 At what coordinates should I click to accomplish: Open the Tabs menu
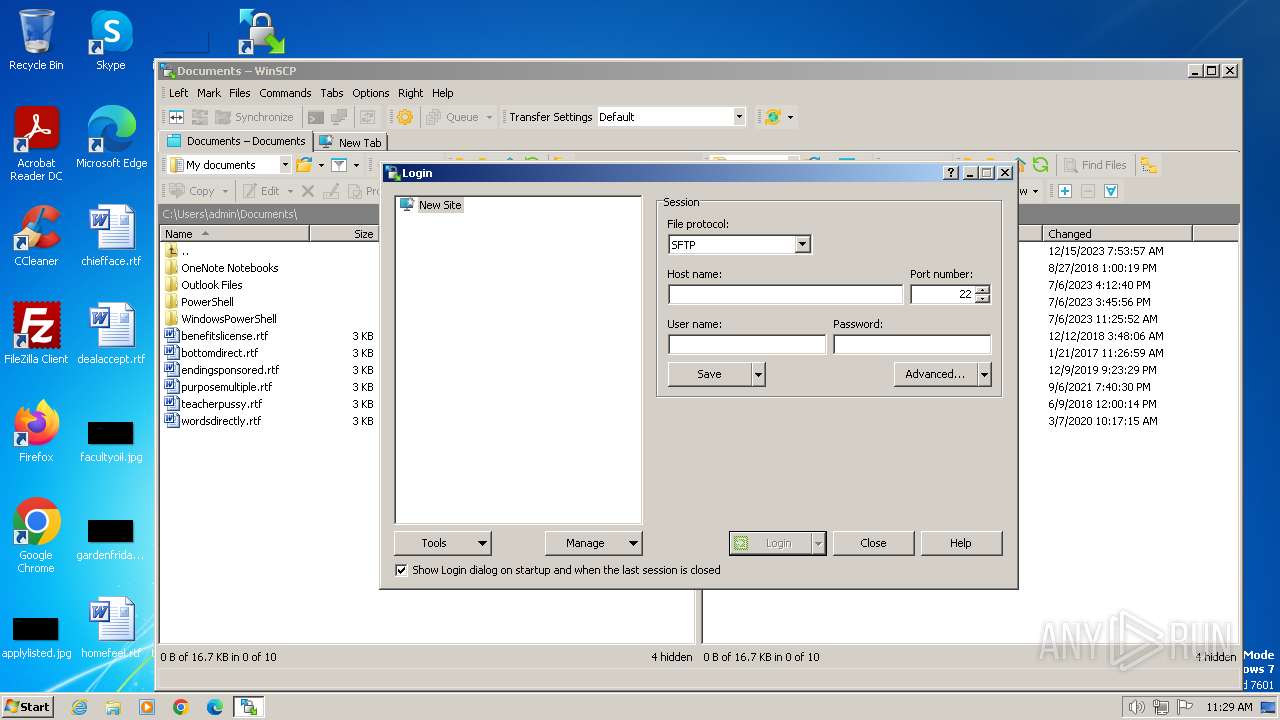click(x=332, y=93)
